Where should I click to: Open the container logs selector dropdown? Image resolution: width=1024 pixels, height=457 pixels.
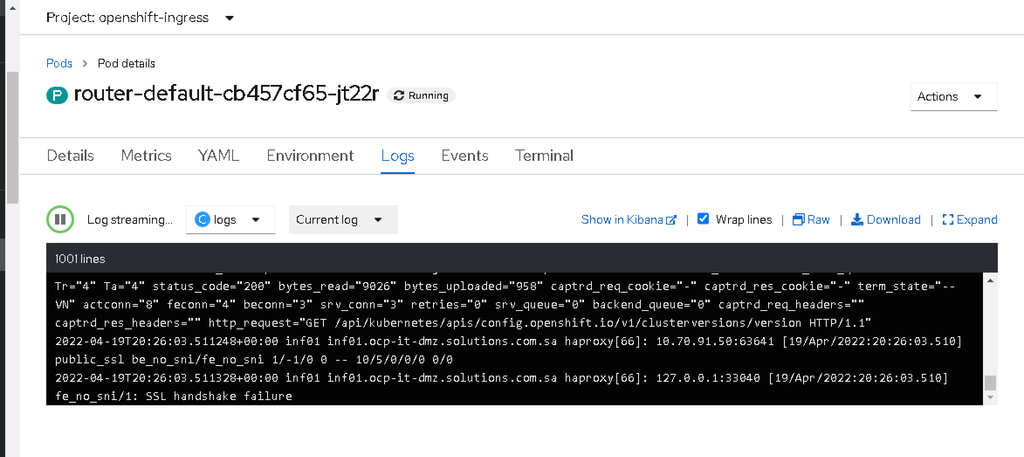coord(231,219)
